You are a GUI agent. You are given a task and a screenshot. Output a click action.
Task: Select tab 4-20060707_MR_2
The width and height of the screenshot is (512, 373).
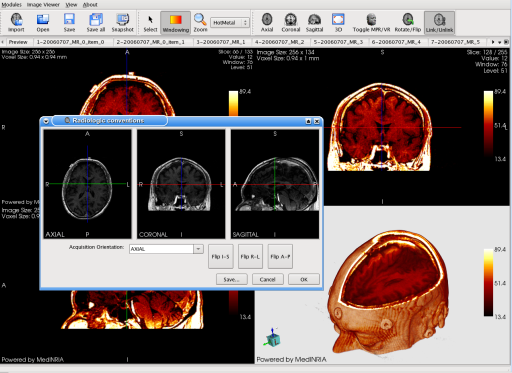(280, 42)
